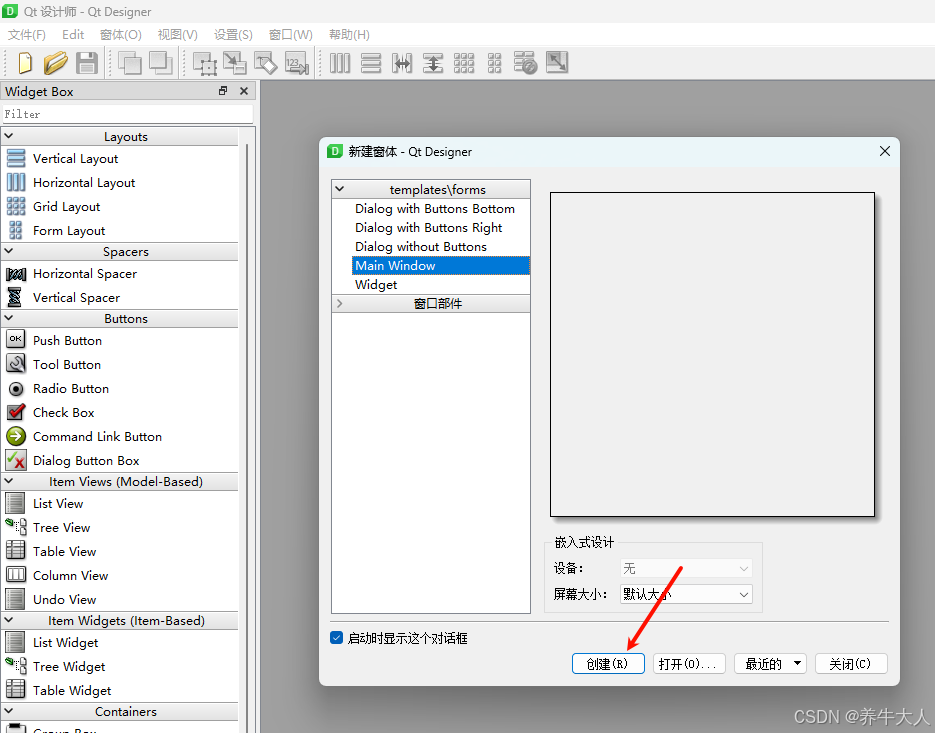This screenshot has height=733, width=935.
Task: Click the Adjust Size toolbar icon
Action: tap(557, 63)
